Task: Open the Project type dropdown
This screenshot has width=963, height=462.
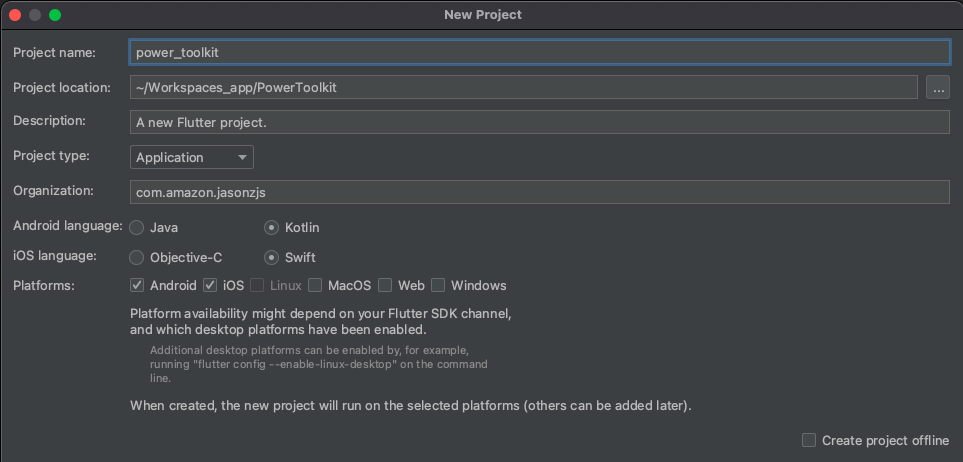Action: (192, 157)
